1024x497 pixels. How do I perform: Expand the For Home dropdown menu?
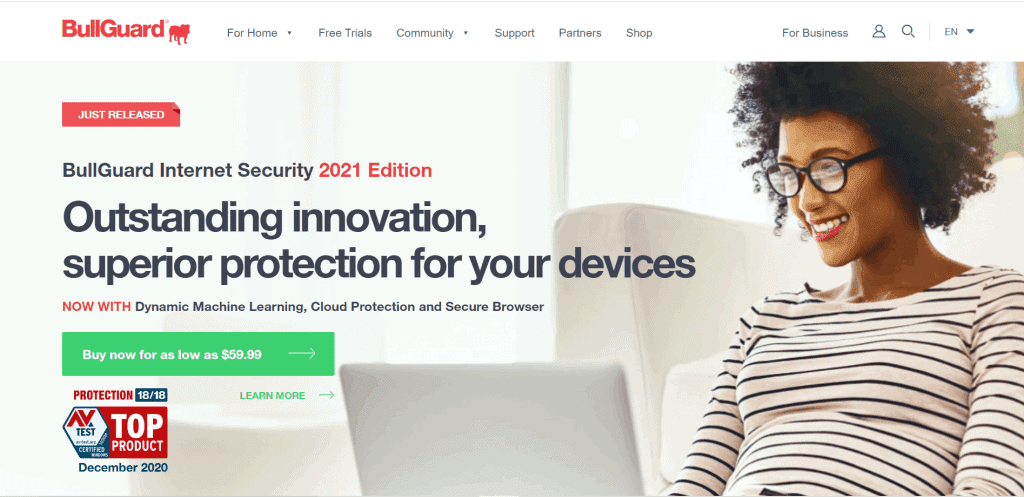point(259,33)
